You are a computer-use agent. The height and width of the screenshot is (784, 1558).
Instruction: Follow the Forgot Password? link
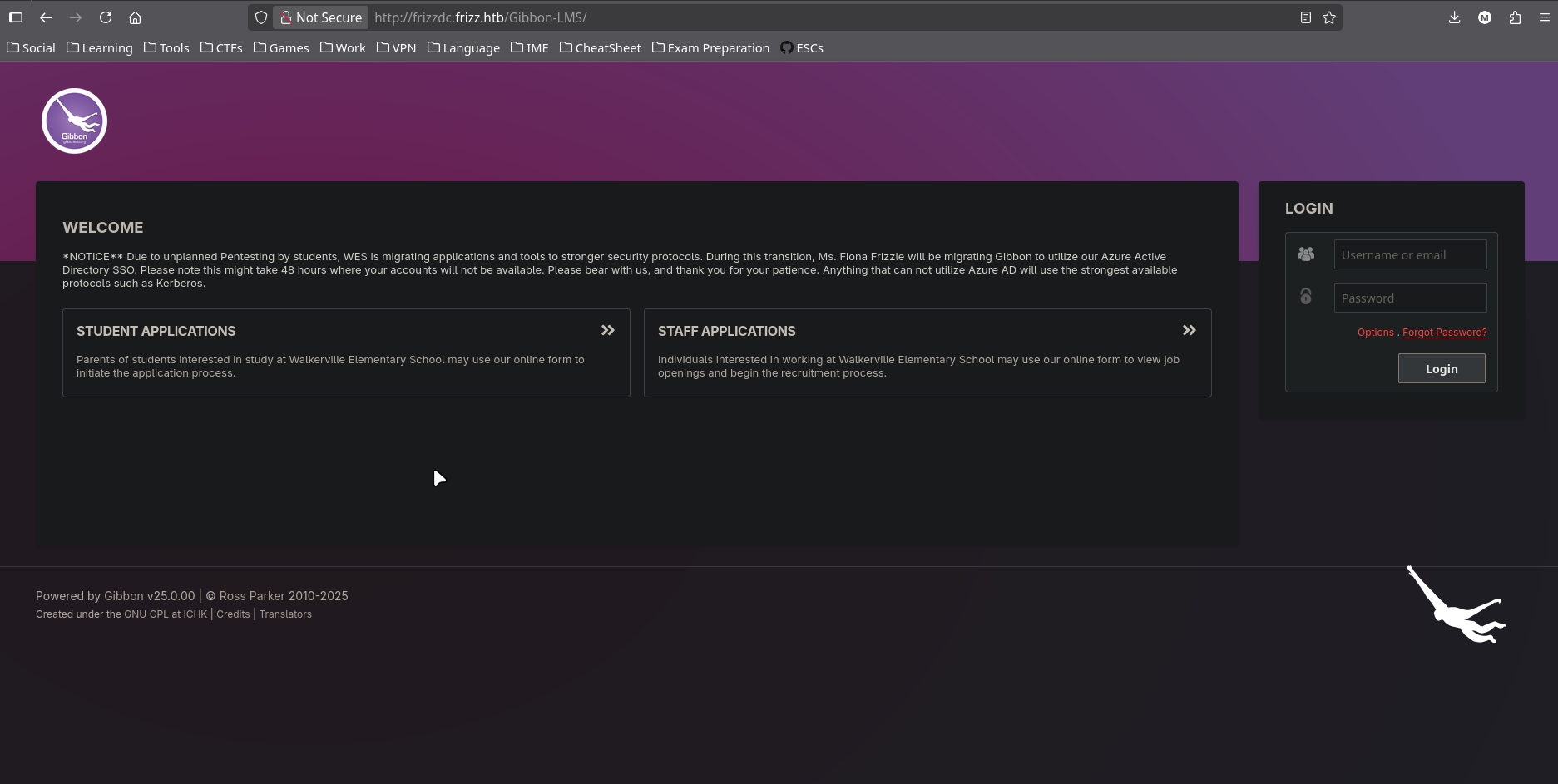point(1444,333)
